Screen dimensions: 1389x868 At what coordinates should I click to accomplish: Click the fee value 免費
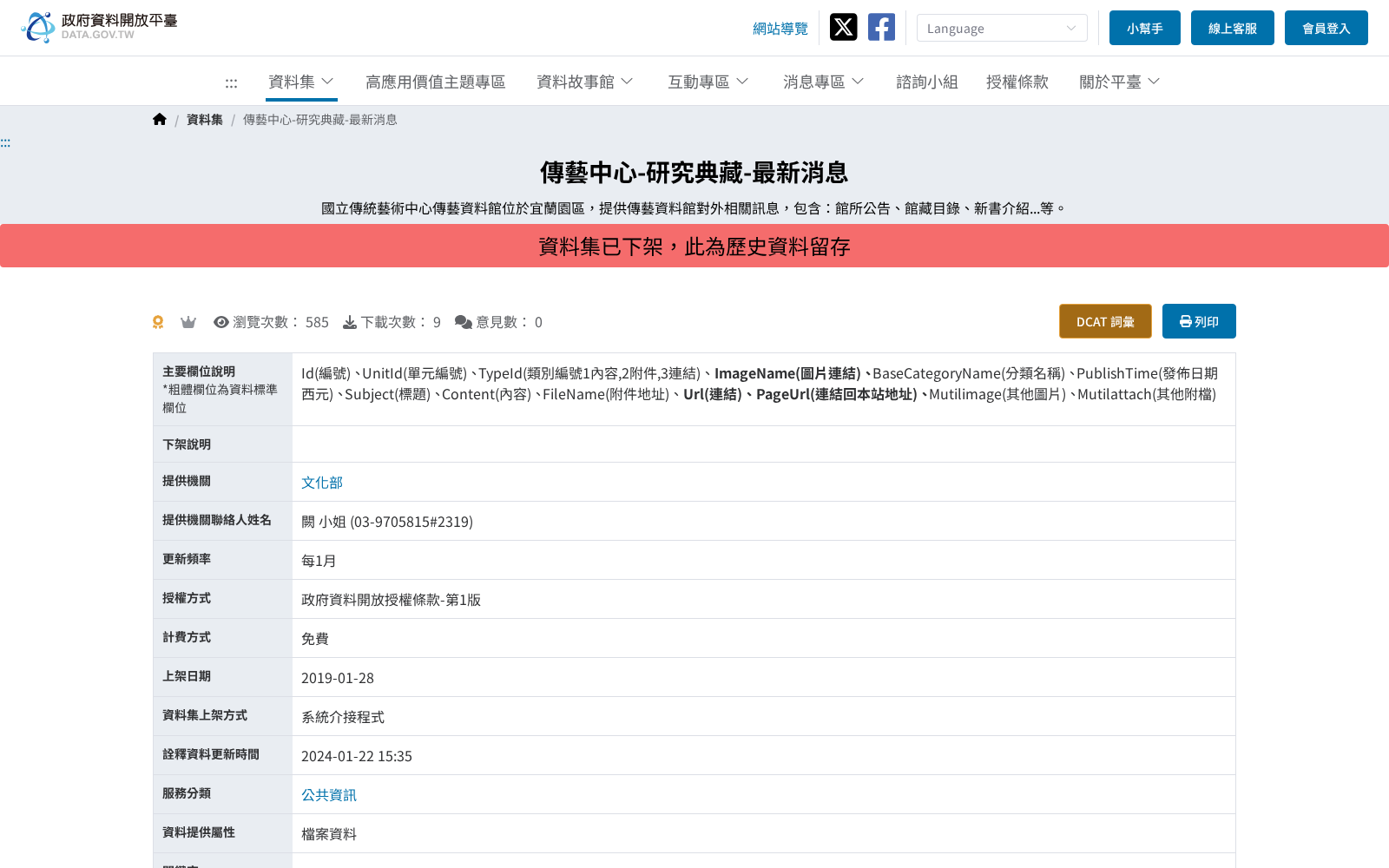tap(315, 639)
